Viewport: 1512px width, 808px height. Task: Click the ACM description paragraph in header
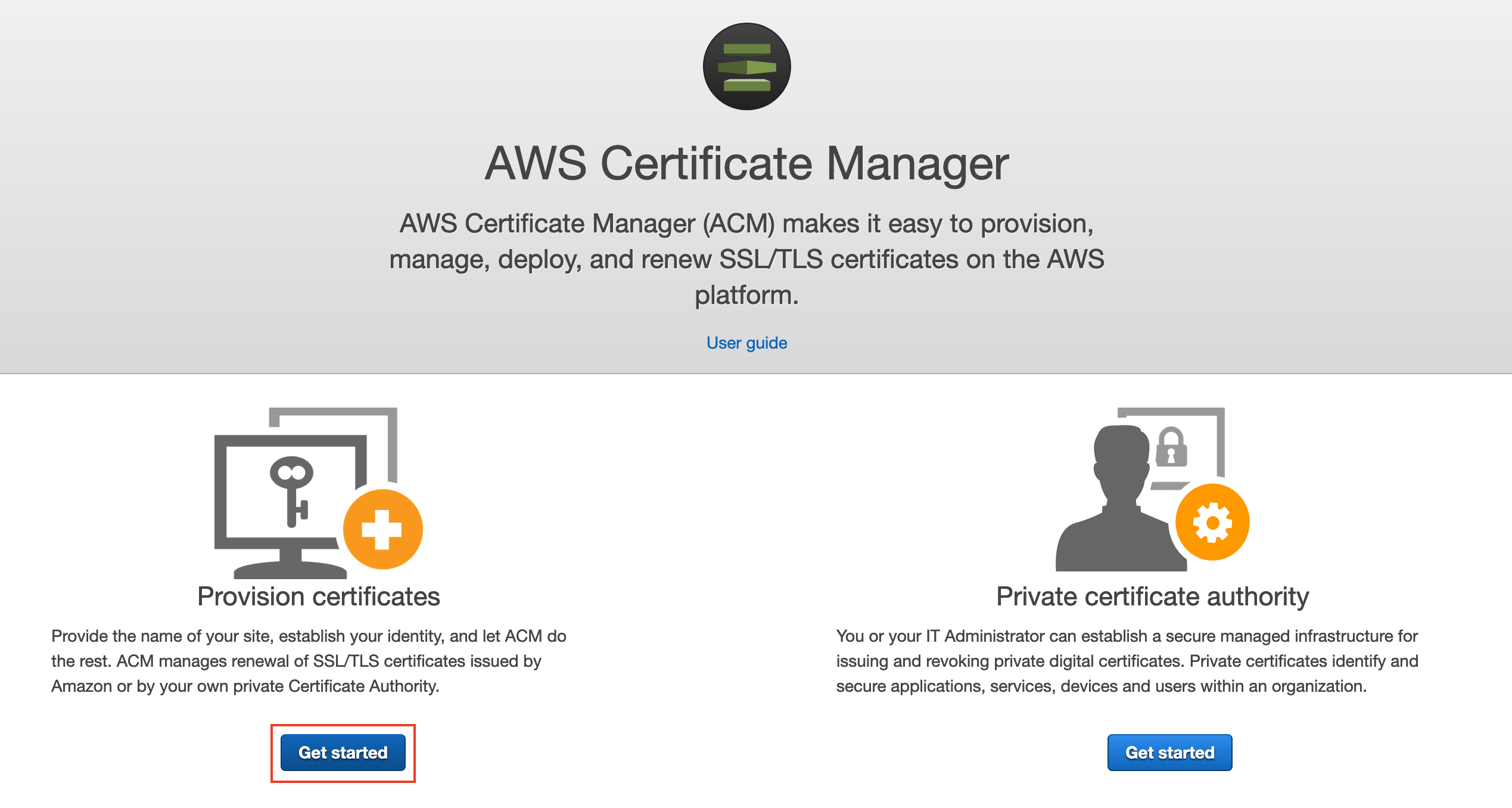(746, 259)
